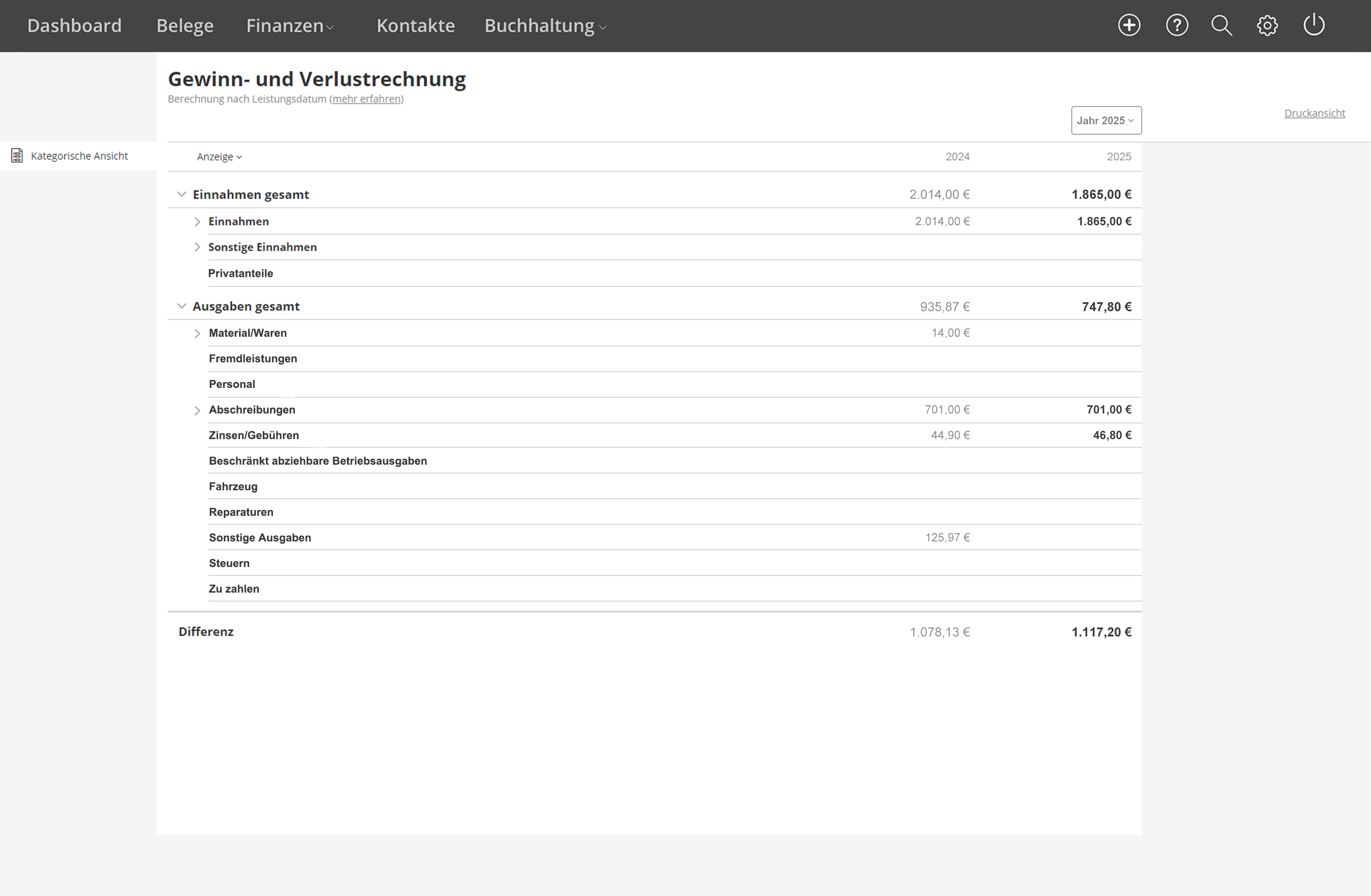Image resolution: width=1371 pixels, height=896 pixels.
Task: Click the search magnifier icon
Action: 1221,25
